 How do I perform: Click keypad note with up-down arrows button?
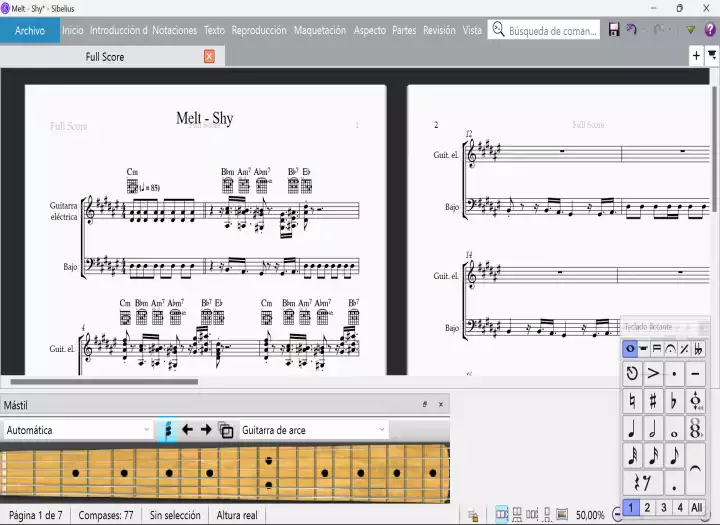click(x=695, y=401)
